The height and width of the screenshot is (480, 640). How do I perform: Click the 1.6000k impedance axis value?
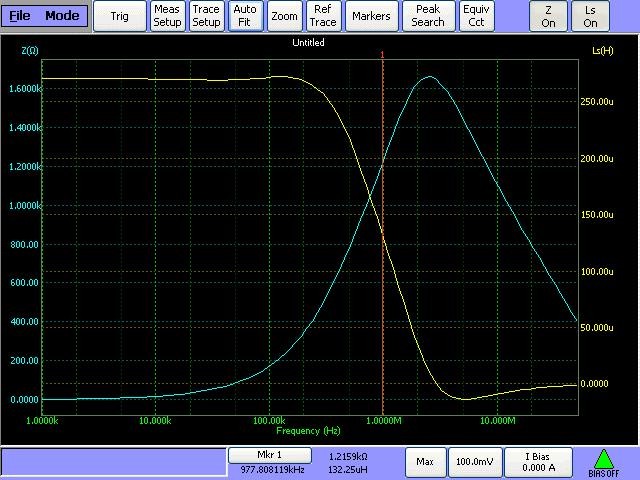click(25, 89)
